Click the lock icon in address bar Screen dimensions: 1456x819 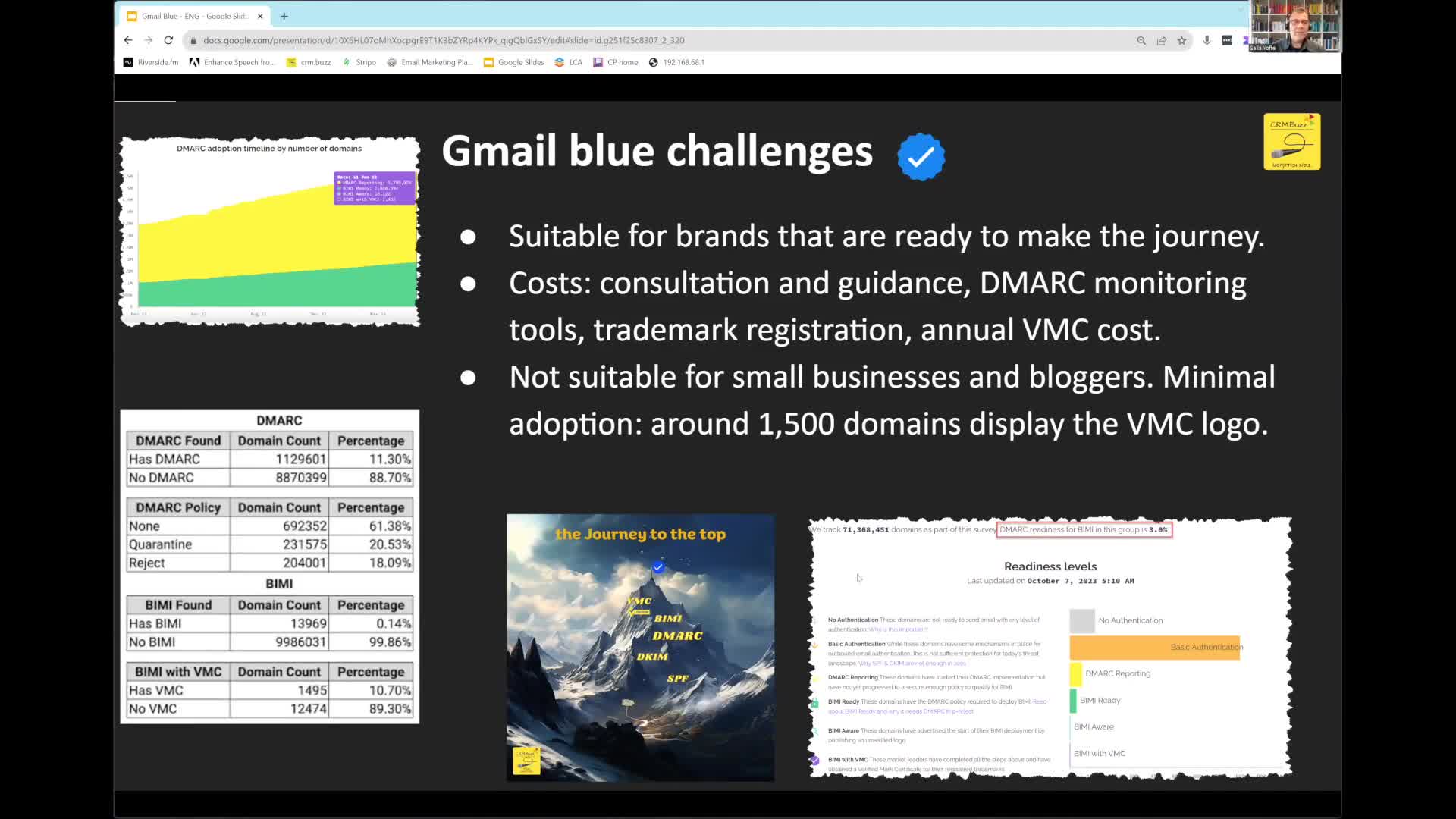194,41
